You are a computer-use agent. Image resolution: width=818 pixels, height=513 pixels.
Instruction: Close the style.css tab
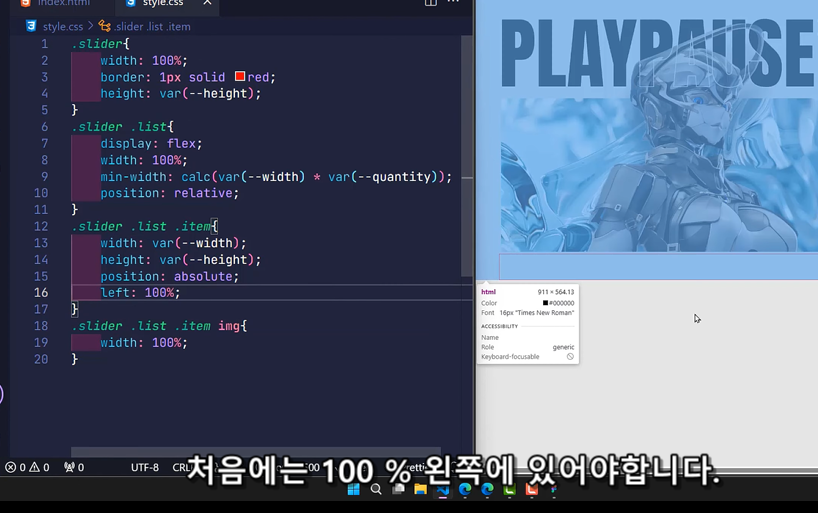pos(207,3)
